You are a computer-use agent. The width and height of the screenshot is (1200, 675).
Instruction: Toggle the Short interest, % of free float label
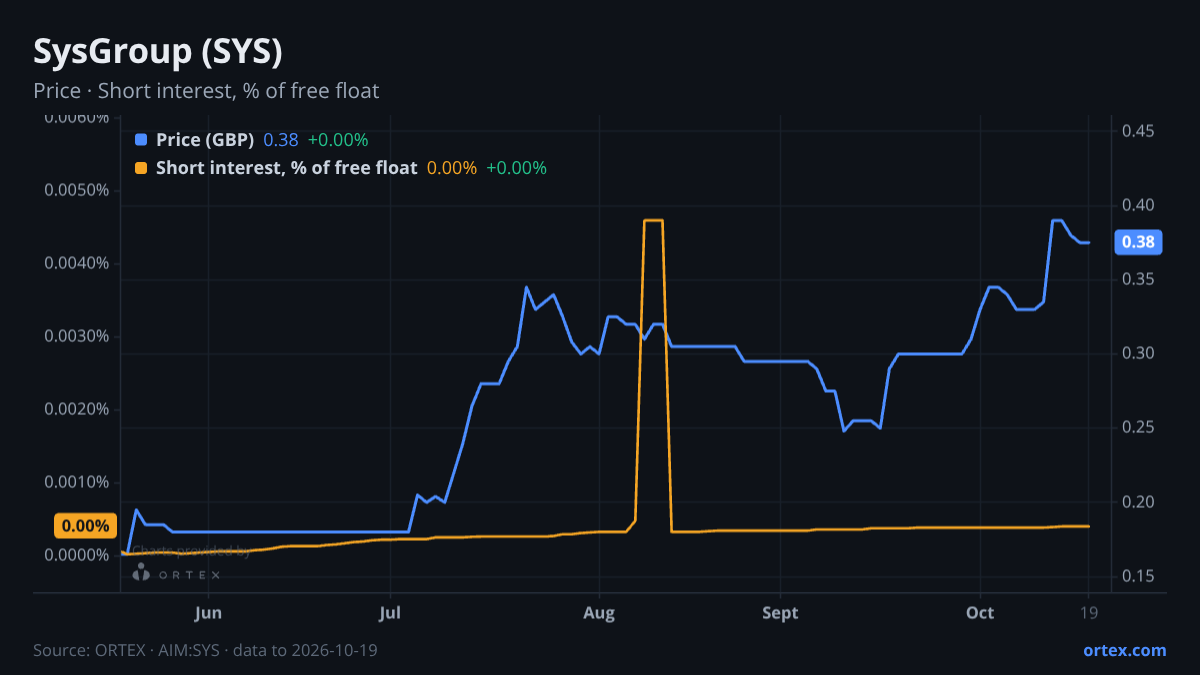(286, 168)
